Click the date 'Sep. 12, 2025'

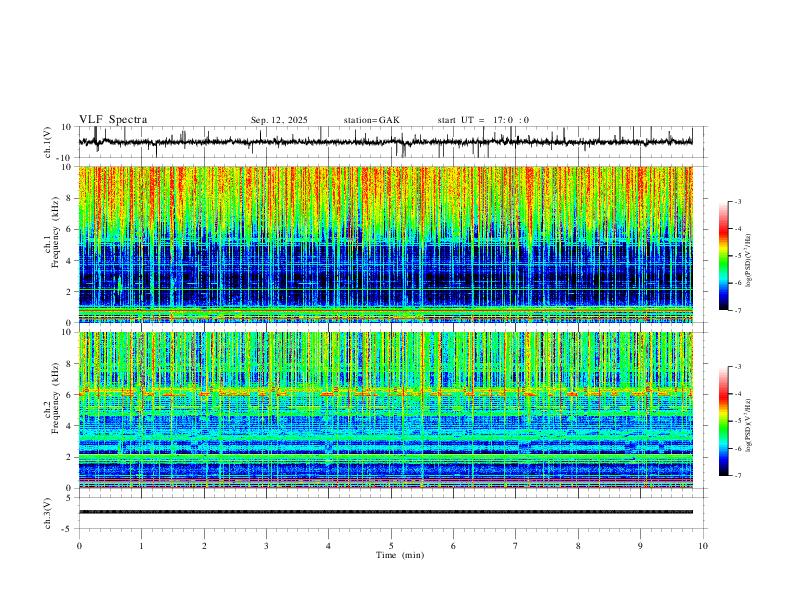[x=279, y=120]
